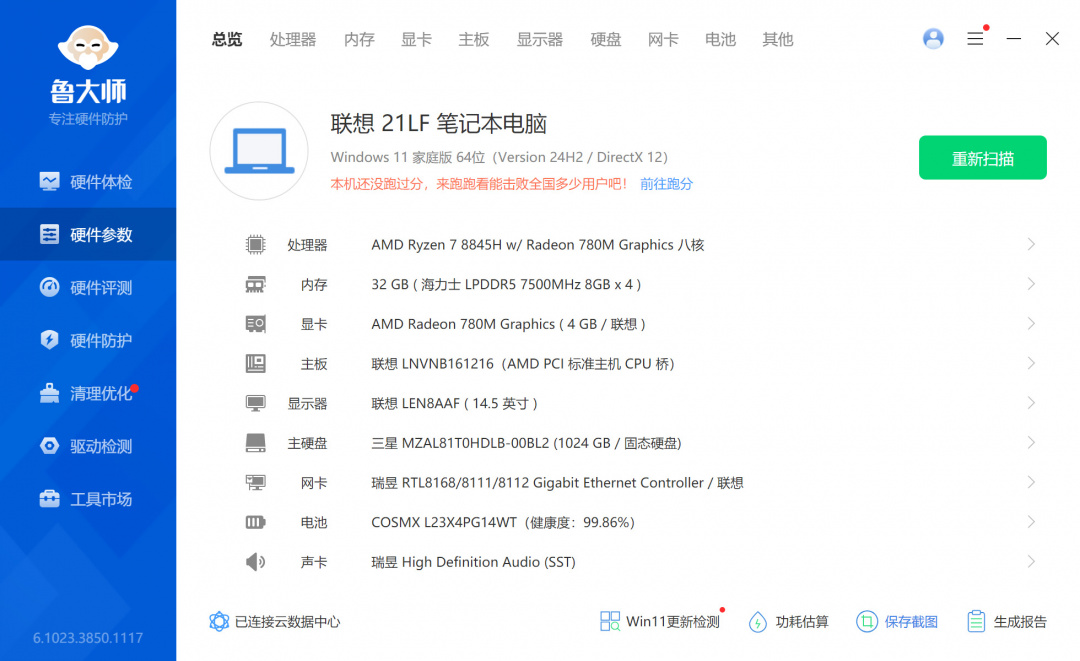
Task: Expand the 电池 COSMX row arrow
Action: click(1031, 522)
